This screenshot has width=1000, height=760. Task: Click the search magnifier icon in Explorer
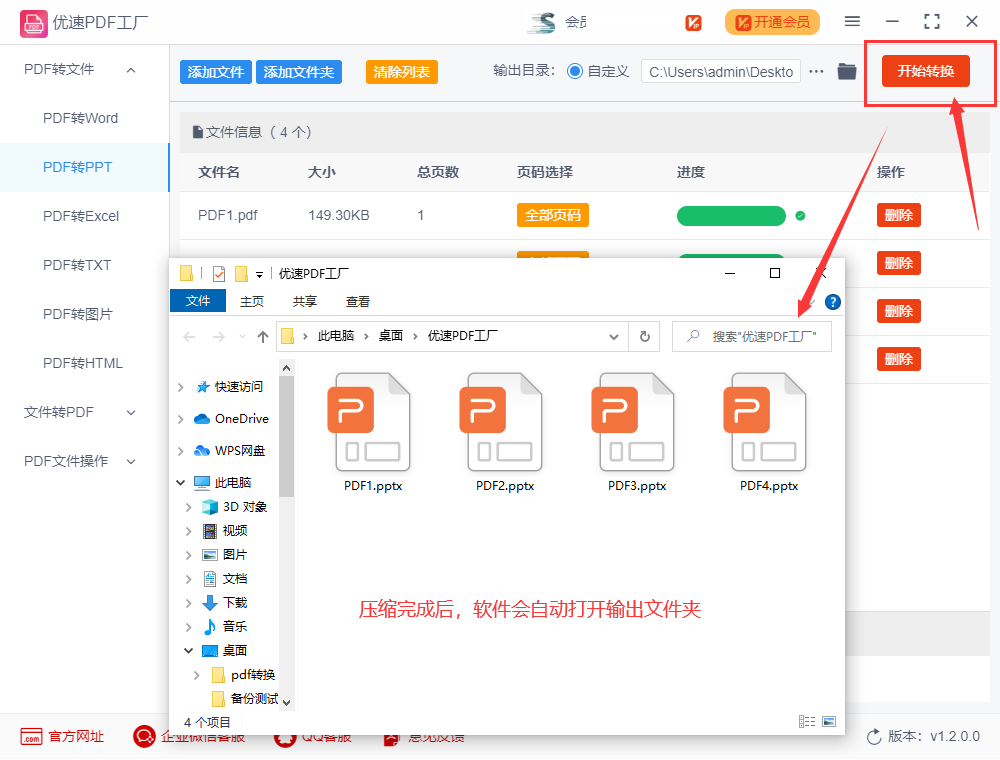(693, 336)
